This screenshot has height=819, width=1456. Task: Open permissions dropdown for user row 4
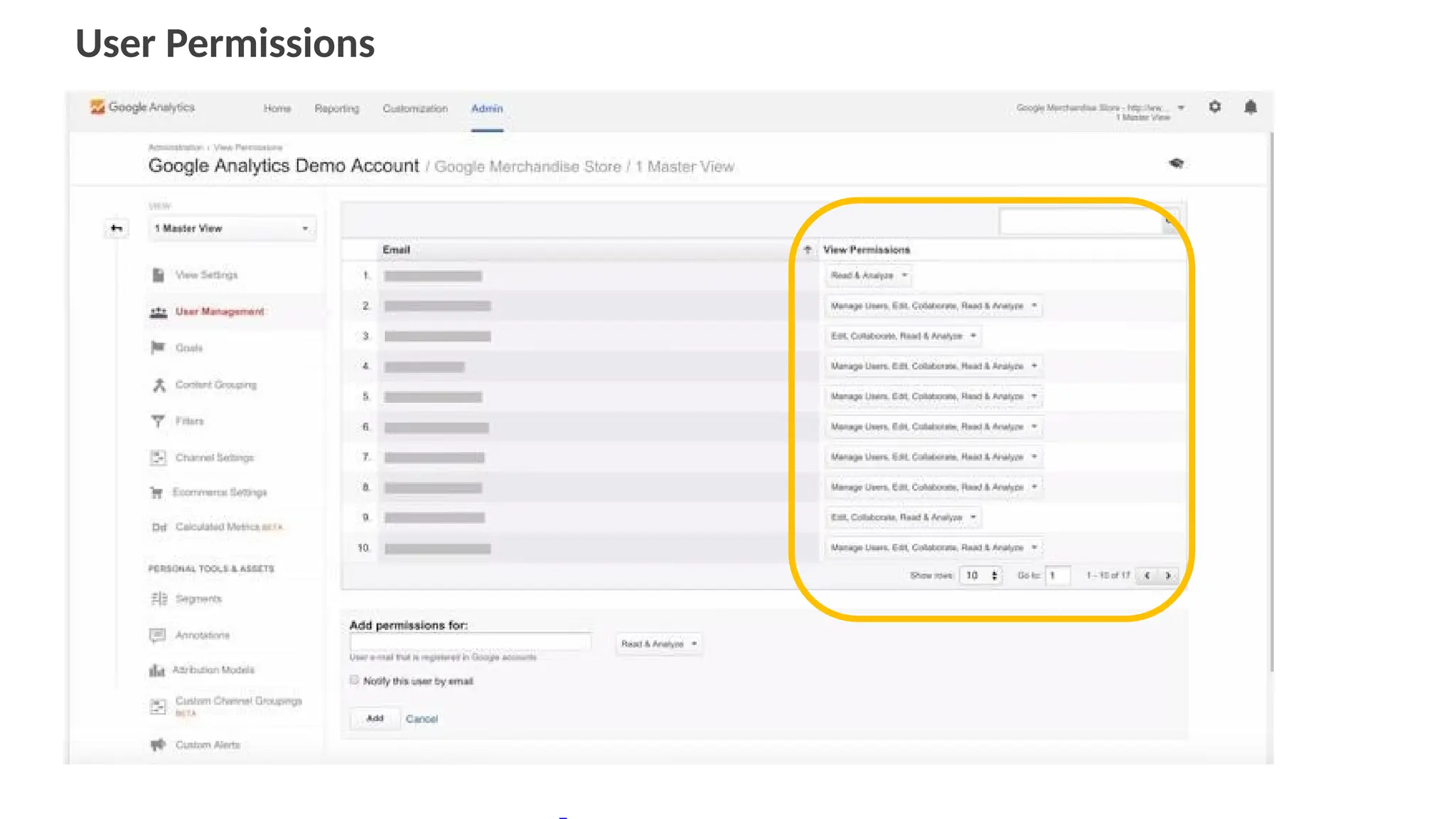[x=933, y=366]
